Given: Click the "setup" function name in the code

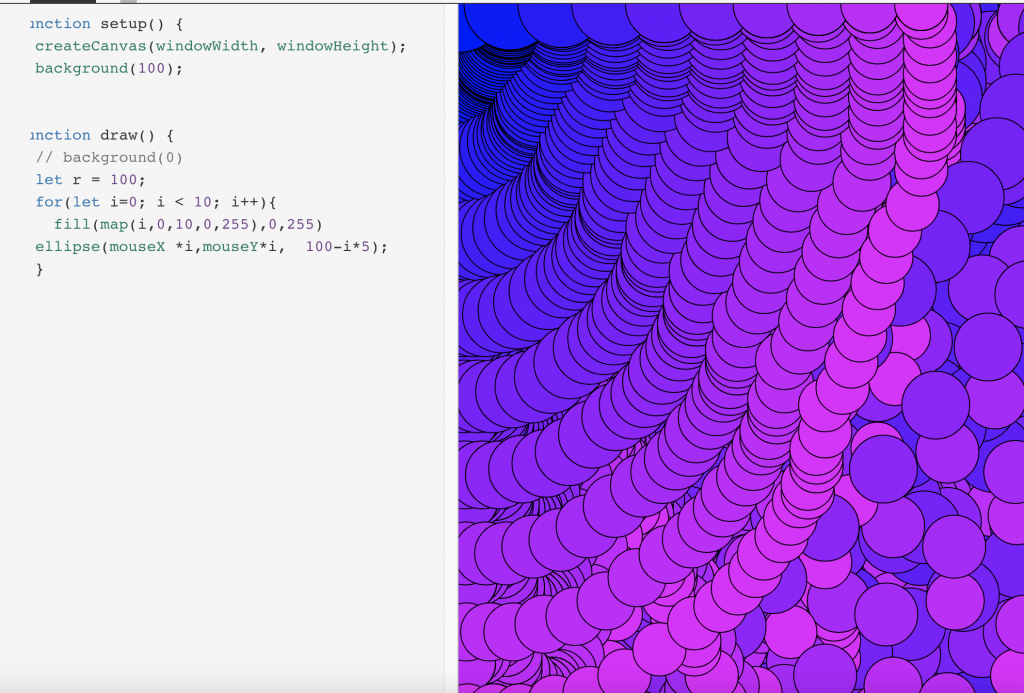Looking at the screenshot, I should point(123,24).
